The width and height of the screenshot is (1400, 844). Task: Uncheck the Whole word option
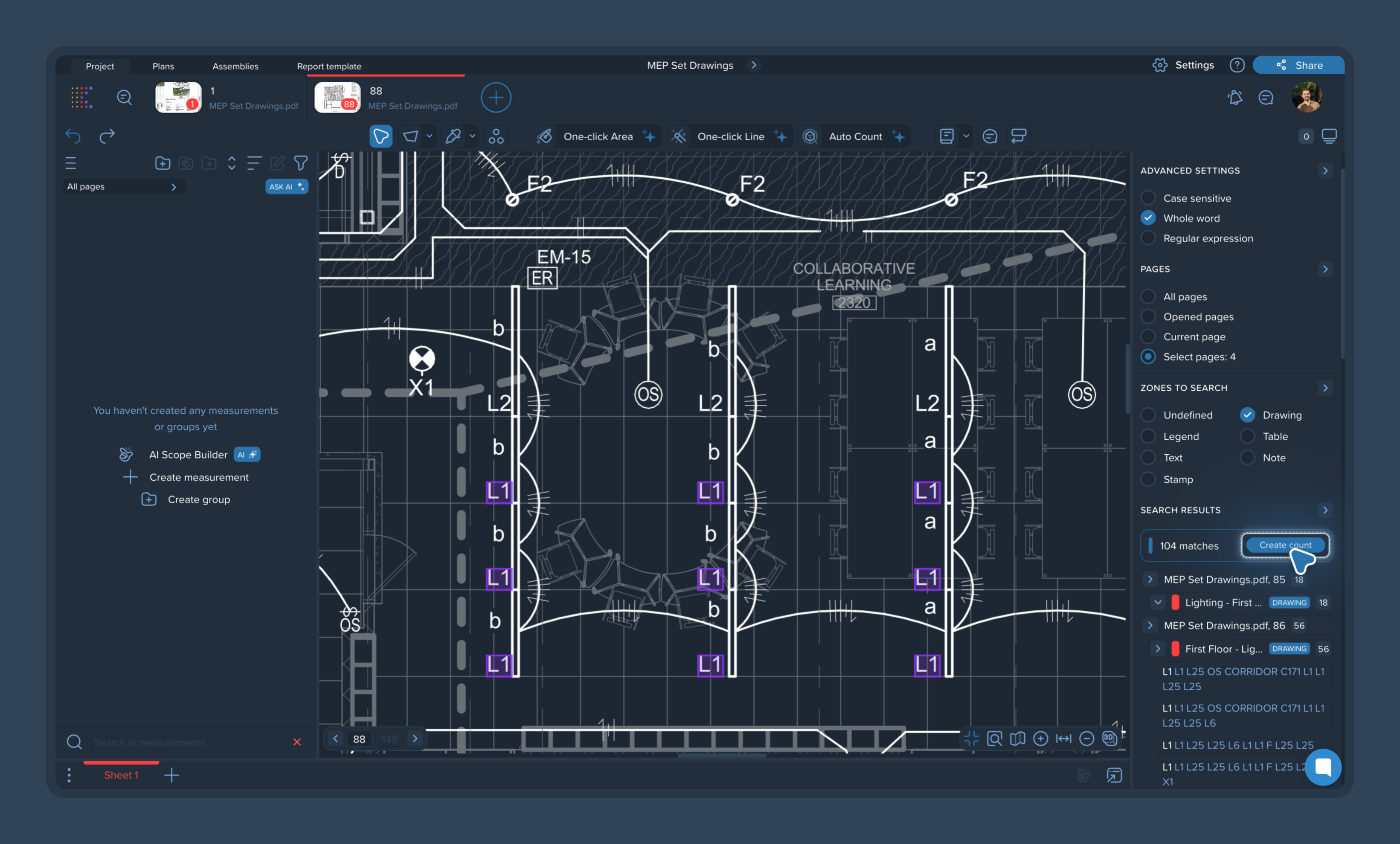point(1148,218)
